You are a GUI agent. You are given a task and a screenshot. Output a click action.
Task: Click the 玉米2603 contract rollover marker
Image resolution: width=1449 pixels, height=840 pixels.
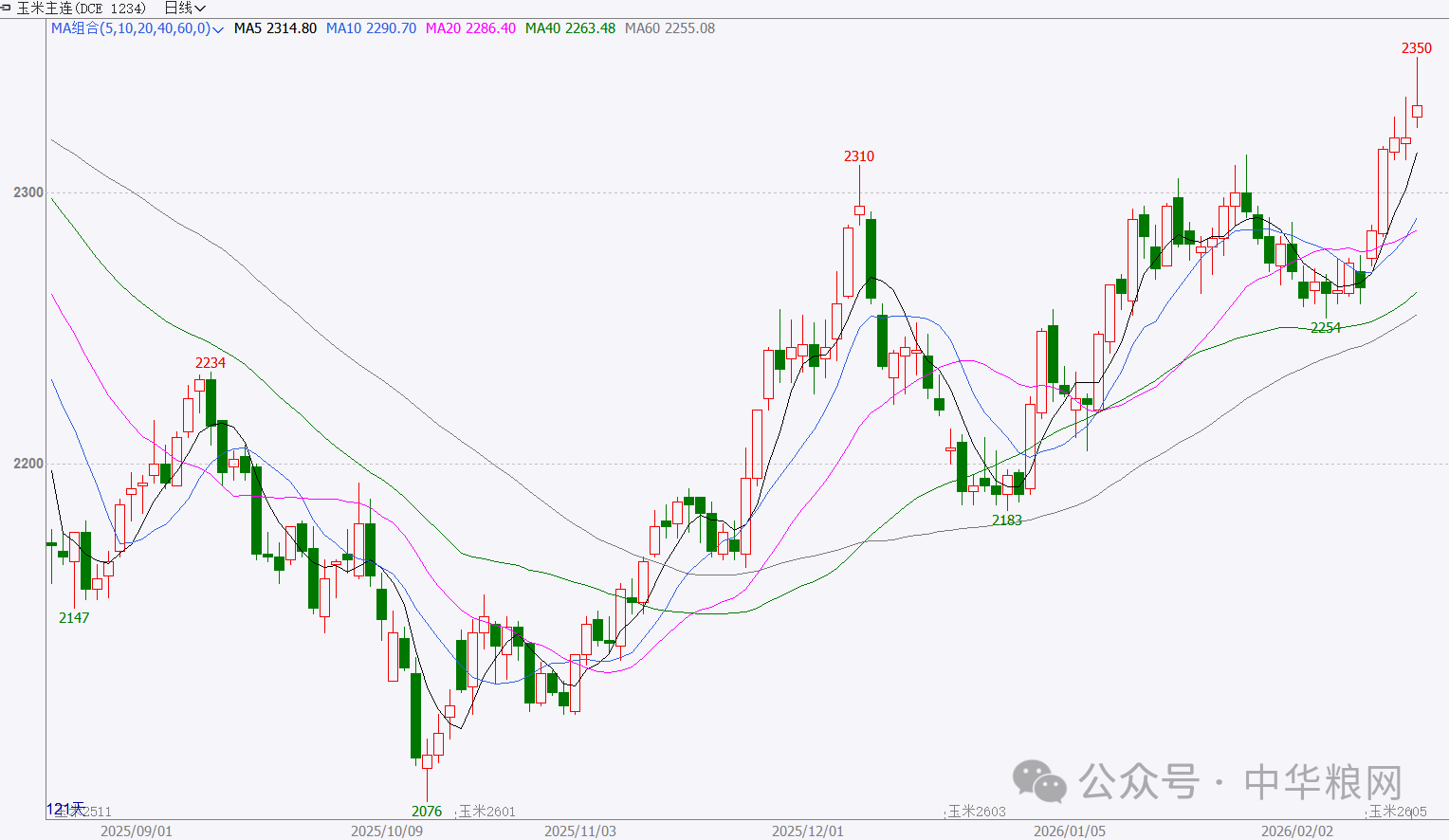click(977, 812)
